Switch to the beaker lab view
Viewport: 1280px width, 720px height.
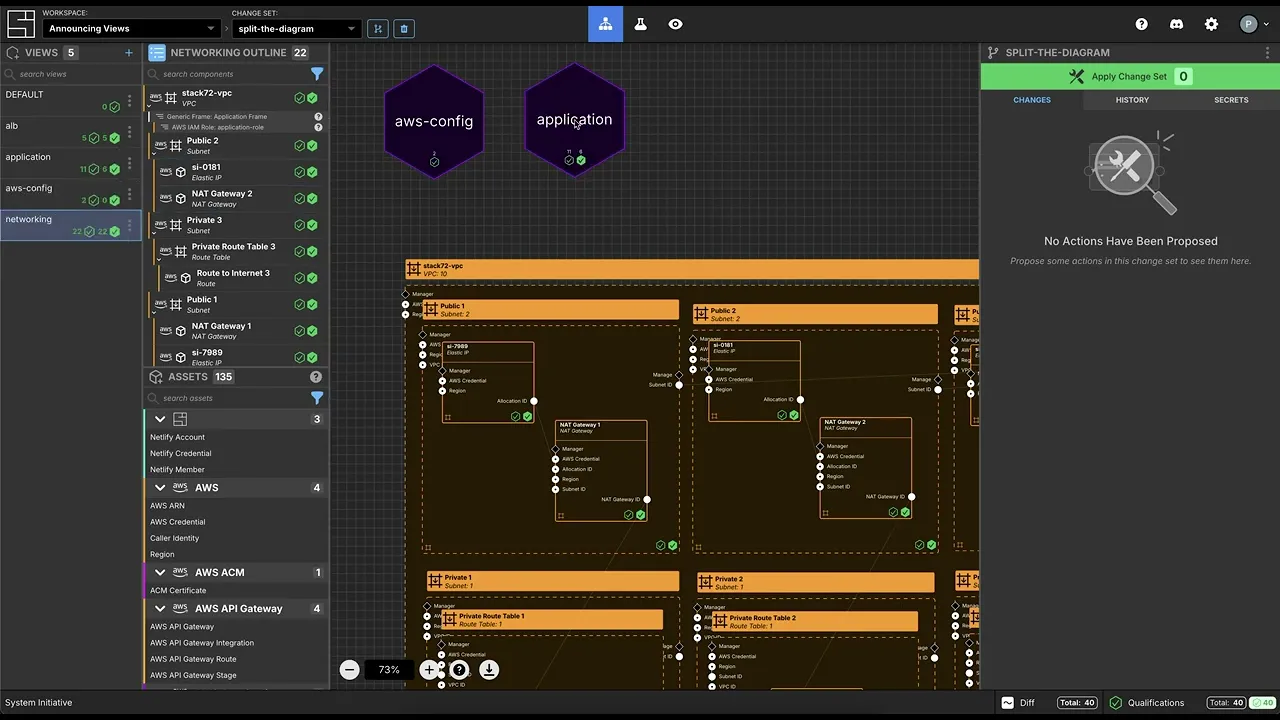pyautogui.click(x=641, y=24)
